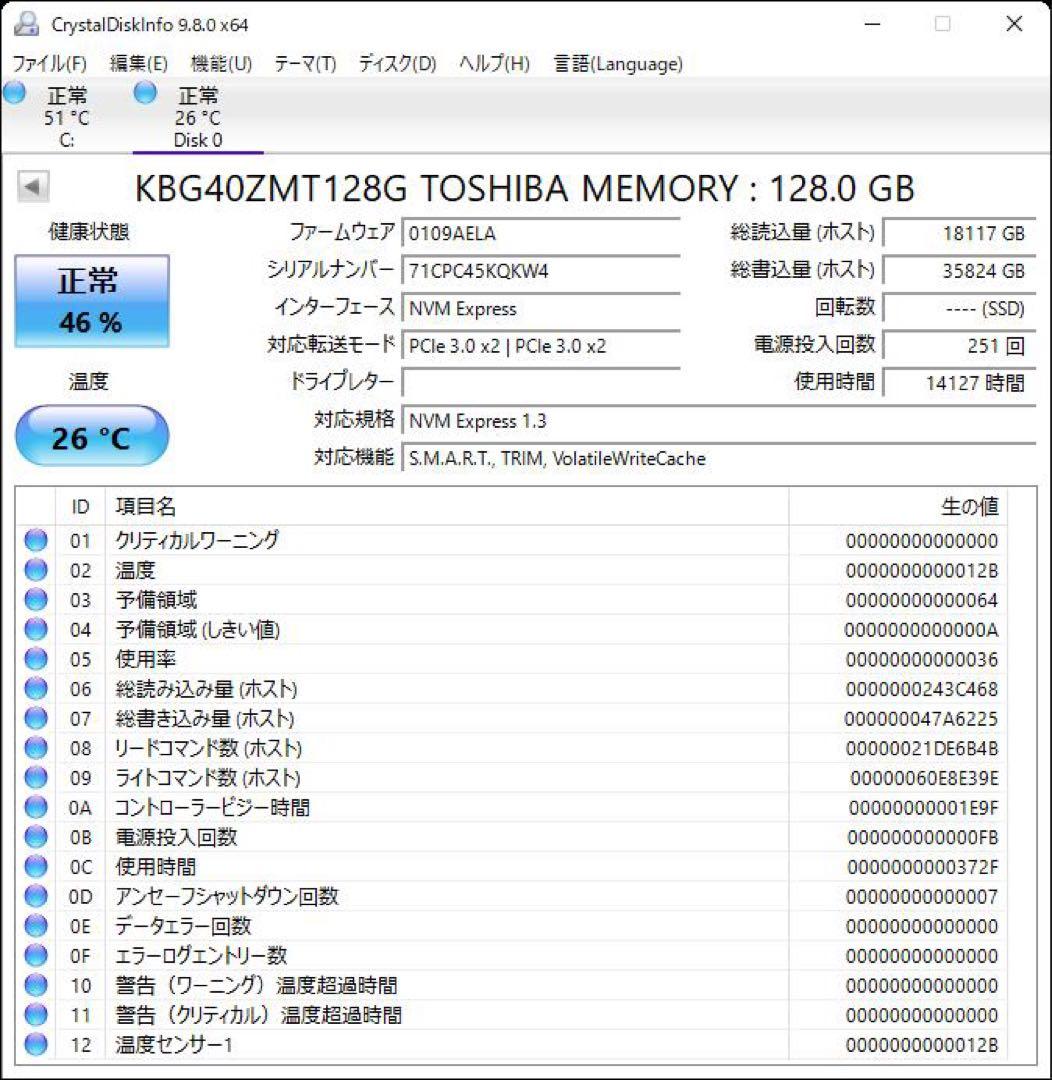Click the 正常 46 % health status button
This screenshot has height=1080, width=1052.
tap(92, 301)
